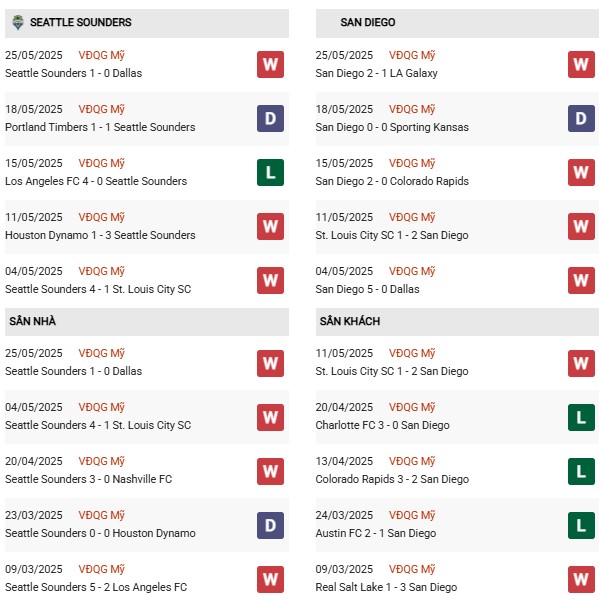Screen dimensions: 599x601
Task: Open the SEATTLE SOUNDERS header
Action: click(147, 23)
